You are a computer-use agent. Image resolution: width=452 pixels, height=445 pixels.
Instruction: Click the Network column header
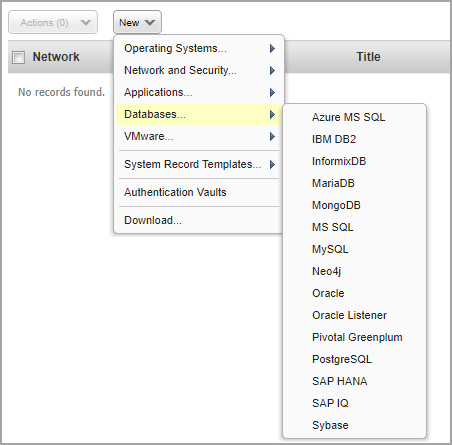coord(56,57)
